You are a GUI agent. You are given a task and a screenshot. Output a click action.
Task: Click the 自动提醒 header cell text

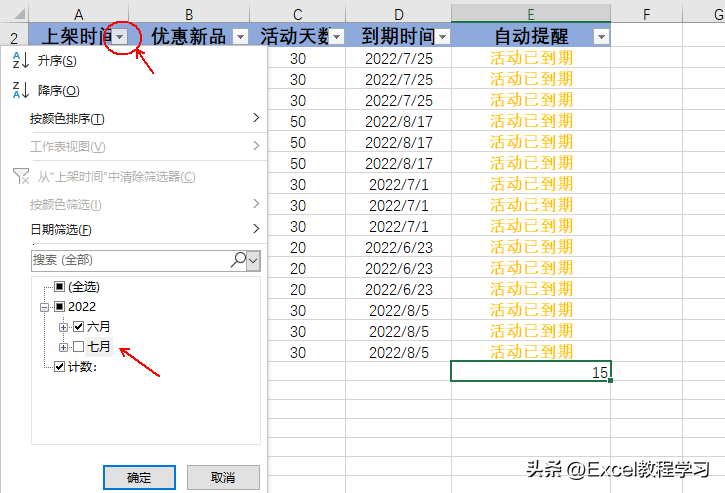(x=531, y=36)
